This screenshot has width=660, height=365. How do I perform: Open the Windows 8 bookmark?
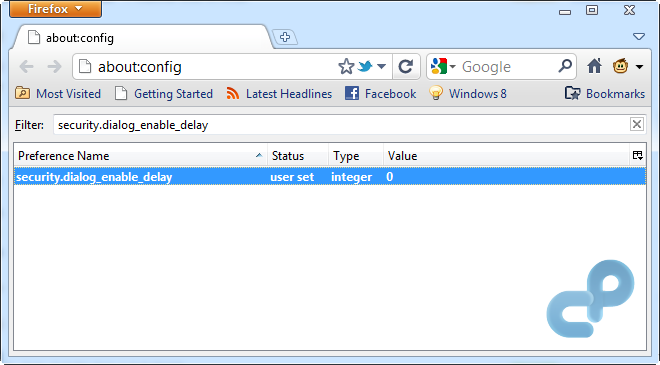(x=468, y=93)
